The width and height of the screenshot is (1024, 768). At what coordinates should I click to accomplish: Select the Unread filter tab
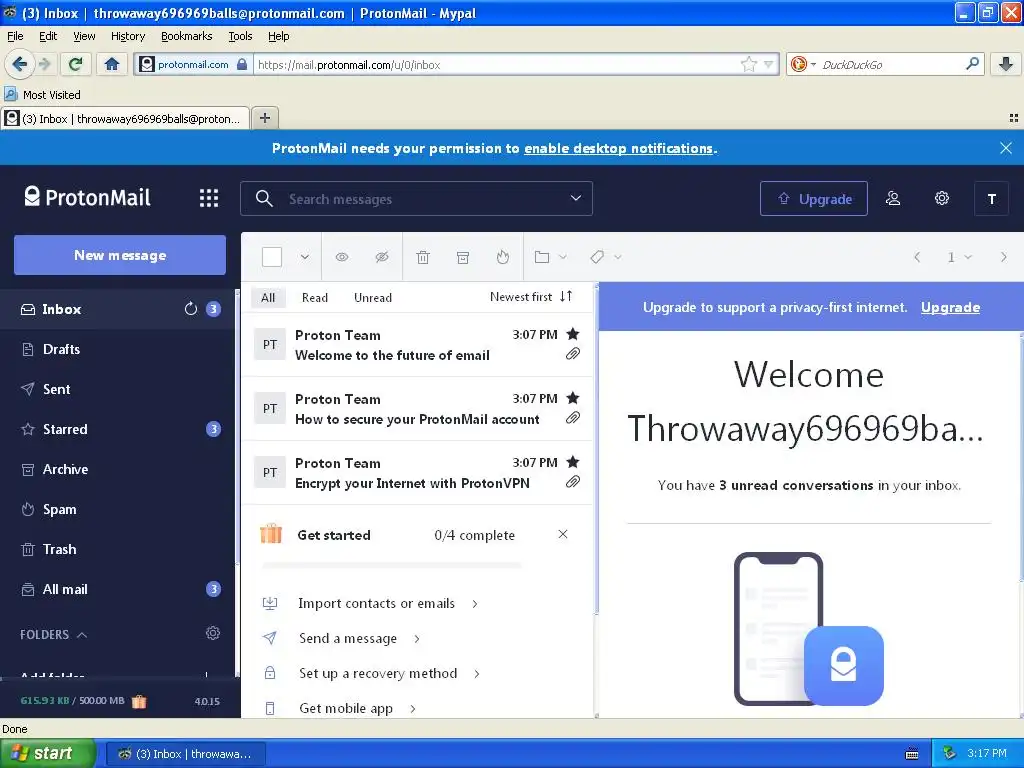(x=373, y=298)
